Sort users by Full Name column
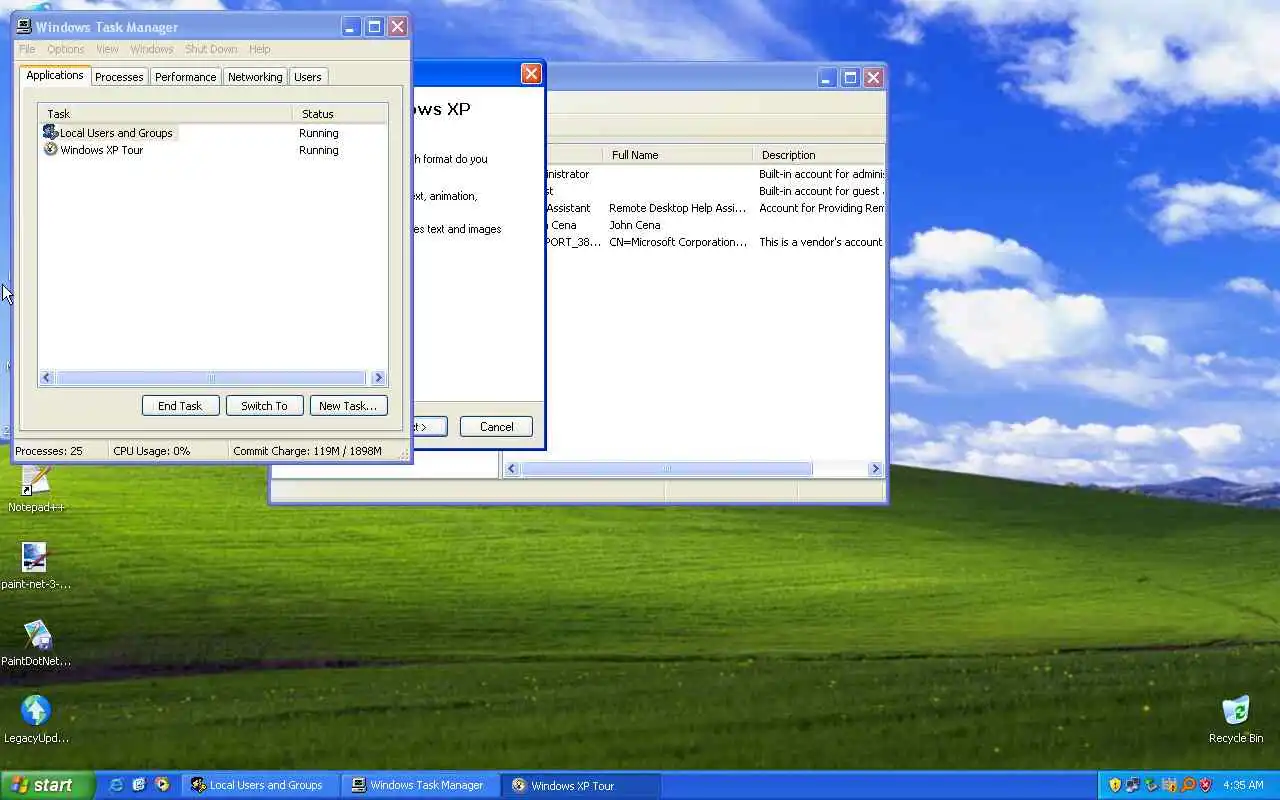 (677, 155)
